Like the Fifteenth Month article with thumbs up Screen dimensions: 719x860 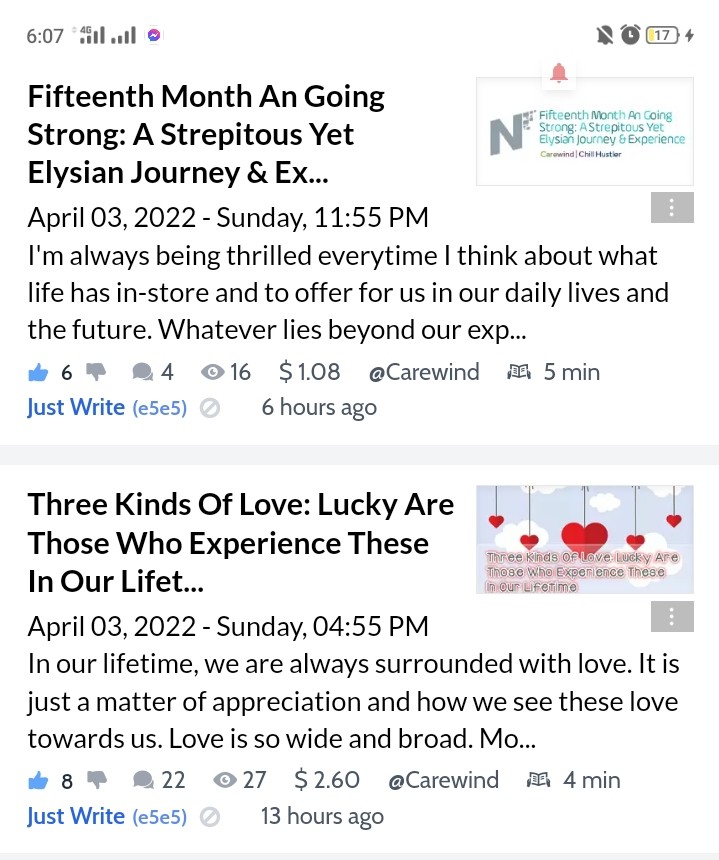38,373
